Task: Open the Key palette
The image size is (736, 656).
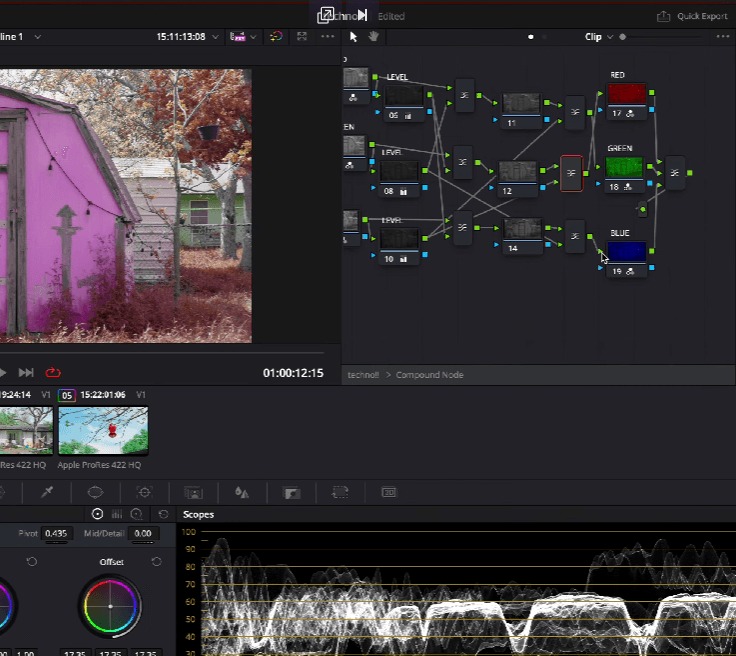Action: click(291, 493)
